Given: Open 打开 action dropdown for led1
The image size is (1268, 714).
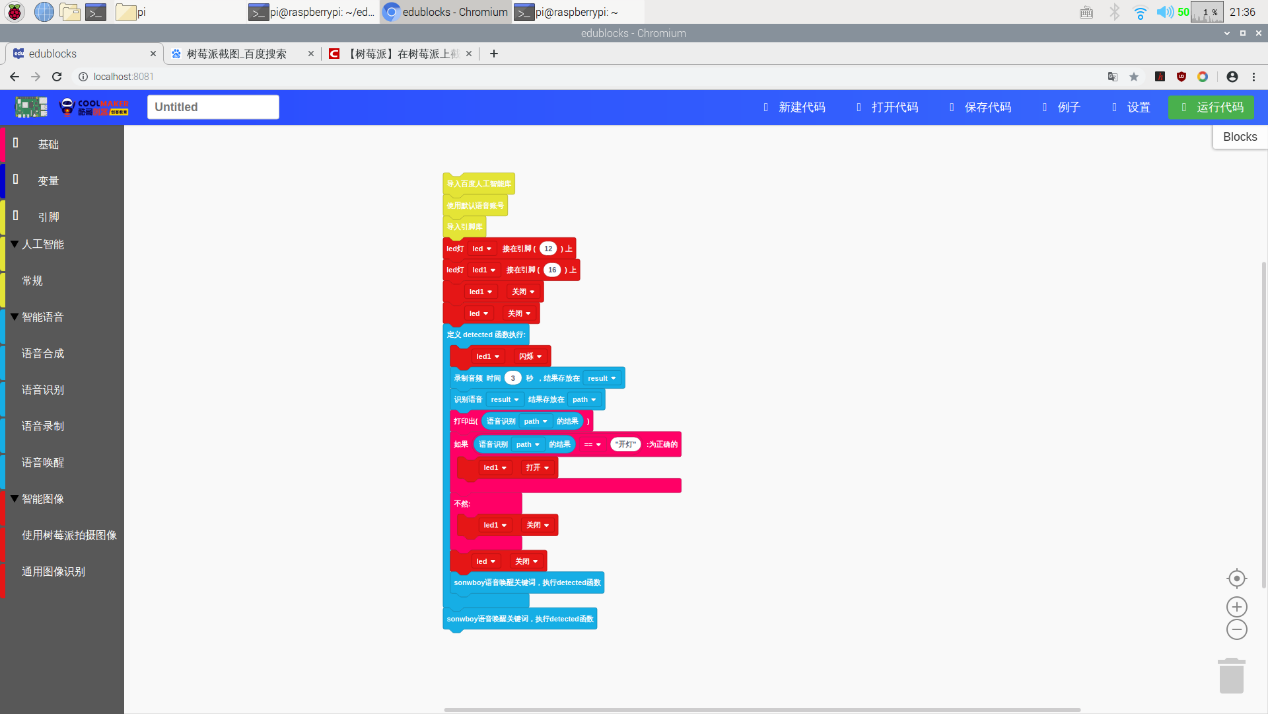Looking at the screenshot, I should 537,467.
